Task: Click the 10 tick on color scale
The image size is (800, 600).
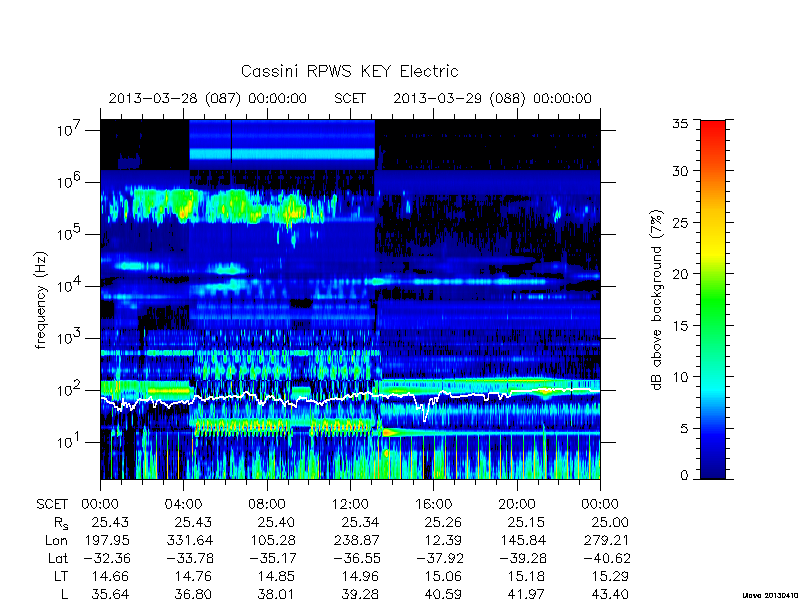Action: point(680,377)
